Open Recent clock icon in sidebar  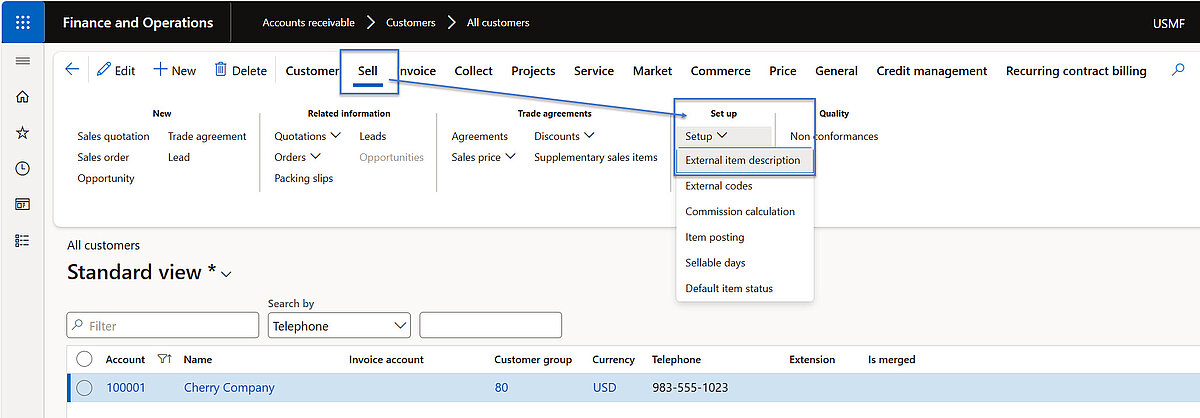click(x=22, y=169)
